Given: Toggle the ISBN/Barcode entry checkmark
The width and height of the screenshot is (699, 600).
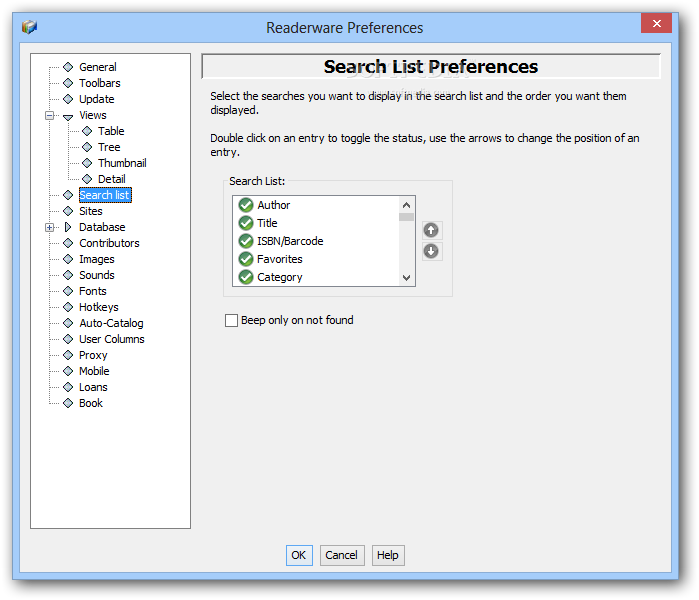Looking at the screenshot, I should pyautogui.click(x=246, y=241).
